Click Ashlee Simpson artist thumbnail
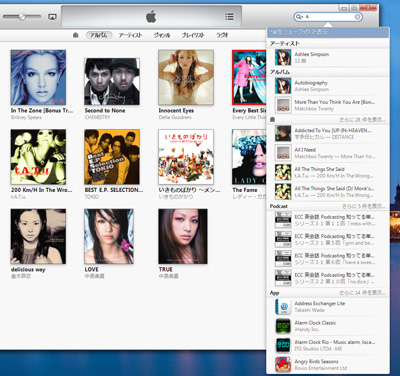The height and width of the screenshot is (376, 400). point(283,57)
